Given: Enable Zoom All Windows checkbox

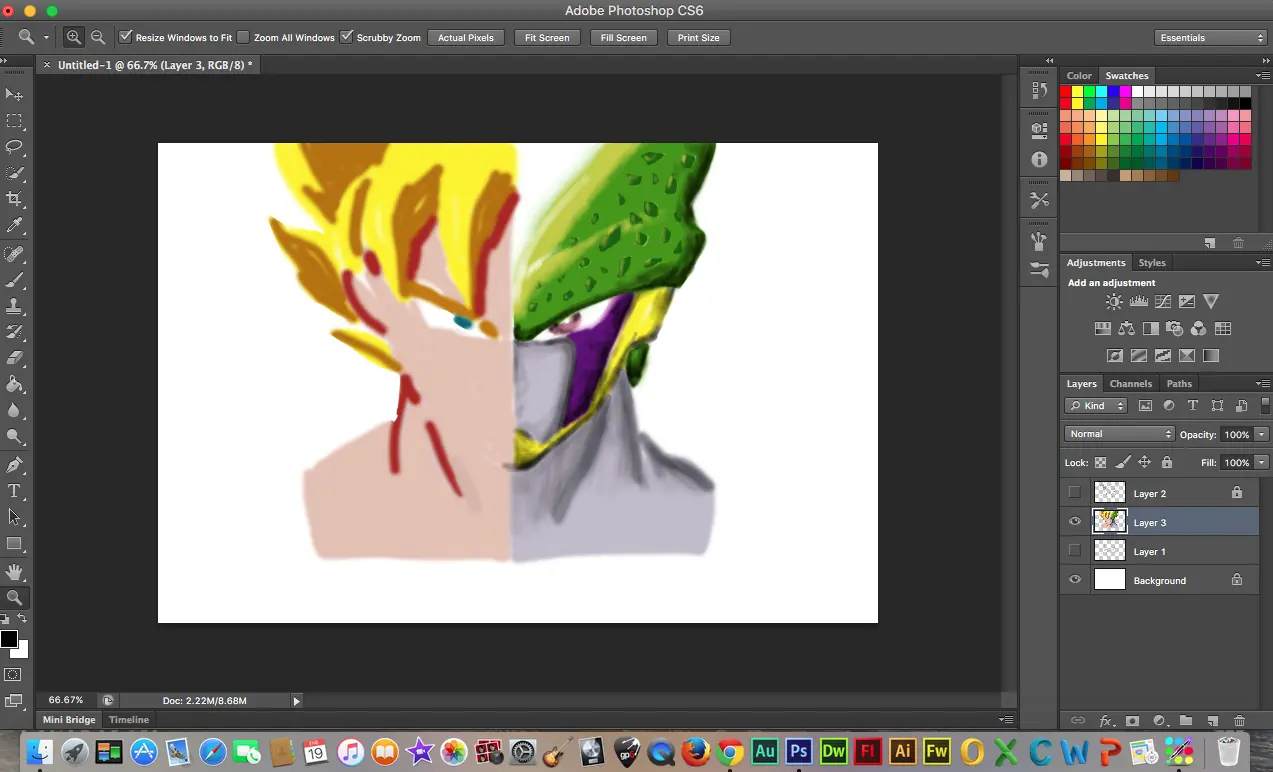Looking at the screenshot, I should pos(243,37).
